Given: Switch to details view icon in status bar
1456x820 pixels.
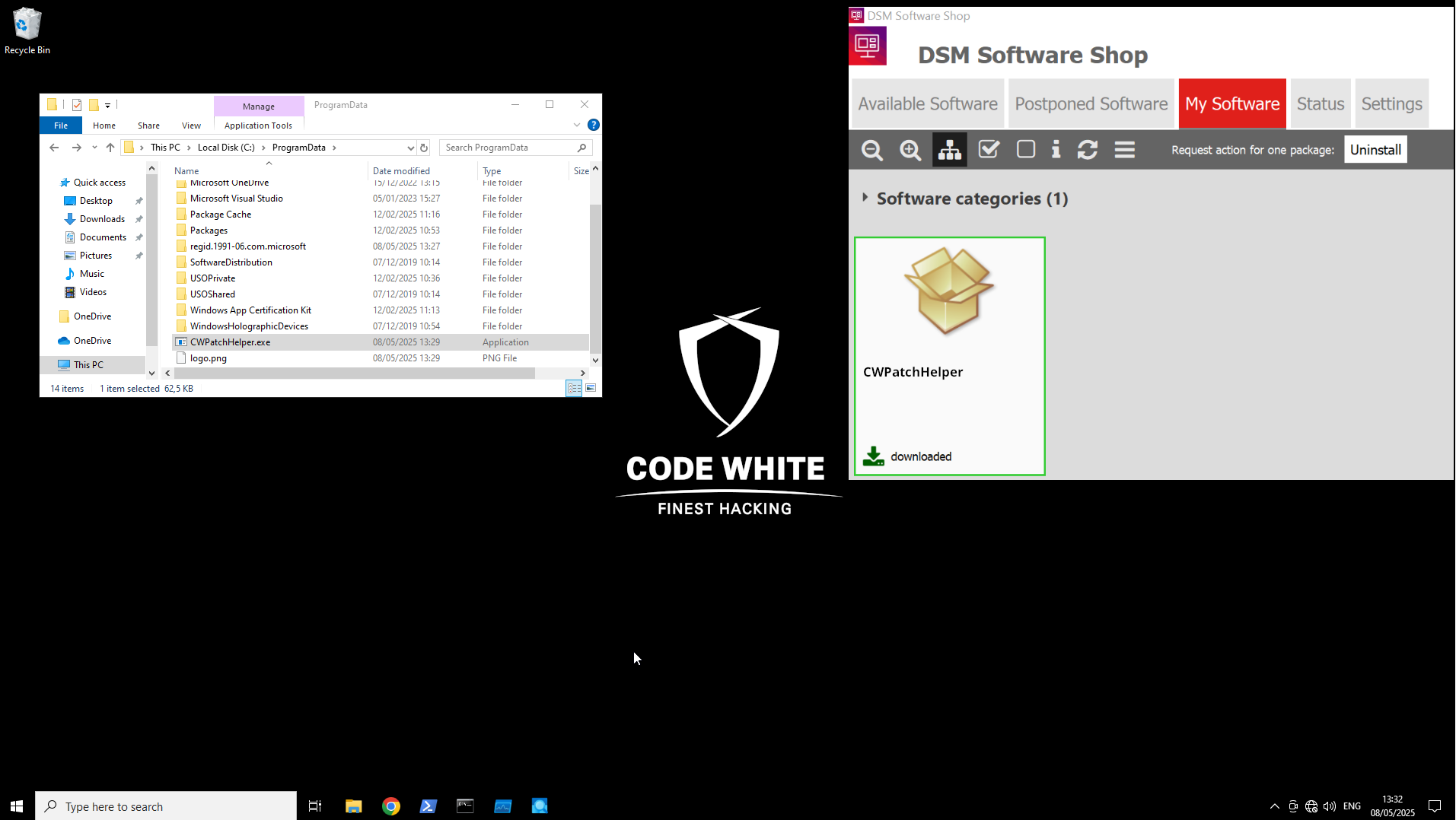Looking at the screenshot, I should (x=574, y=389).
